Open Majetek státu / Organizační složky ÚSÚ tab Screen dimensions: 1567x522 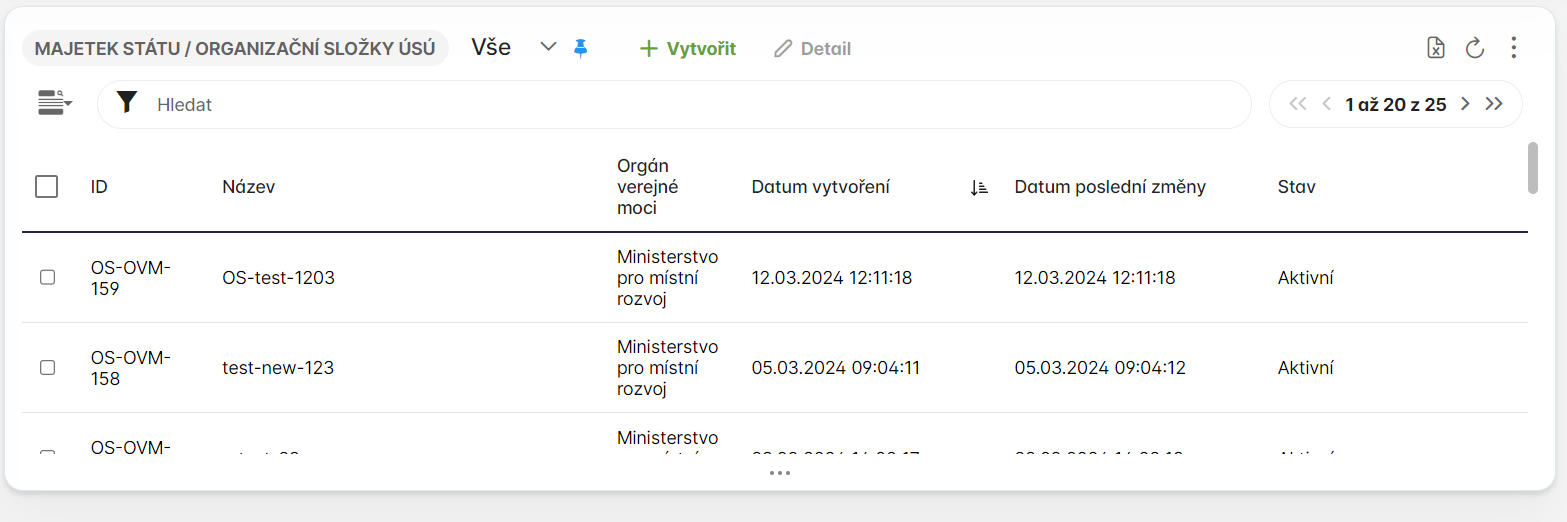pyautogui.click(x=235, y=49)
